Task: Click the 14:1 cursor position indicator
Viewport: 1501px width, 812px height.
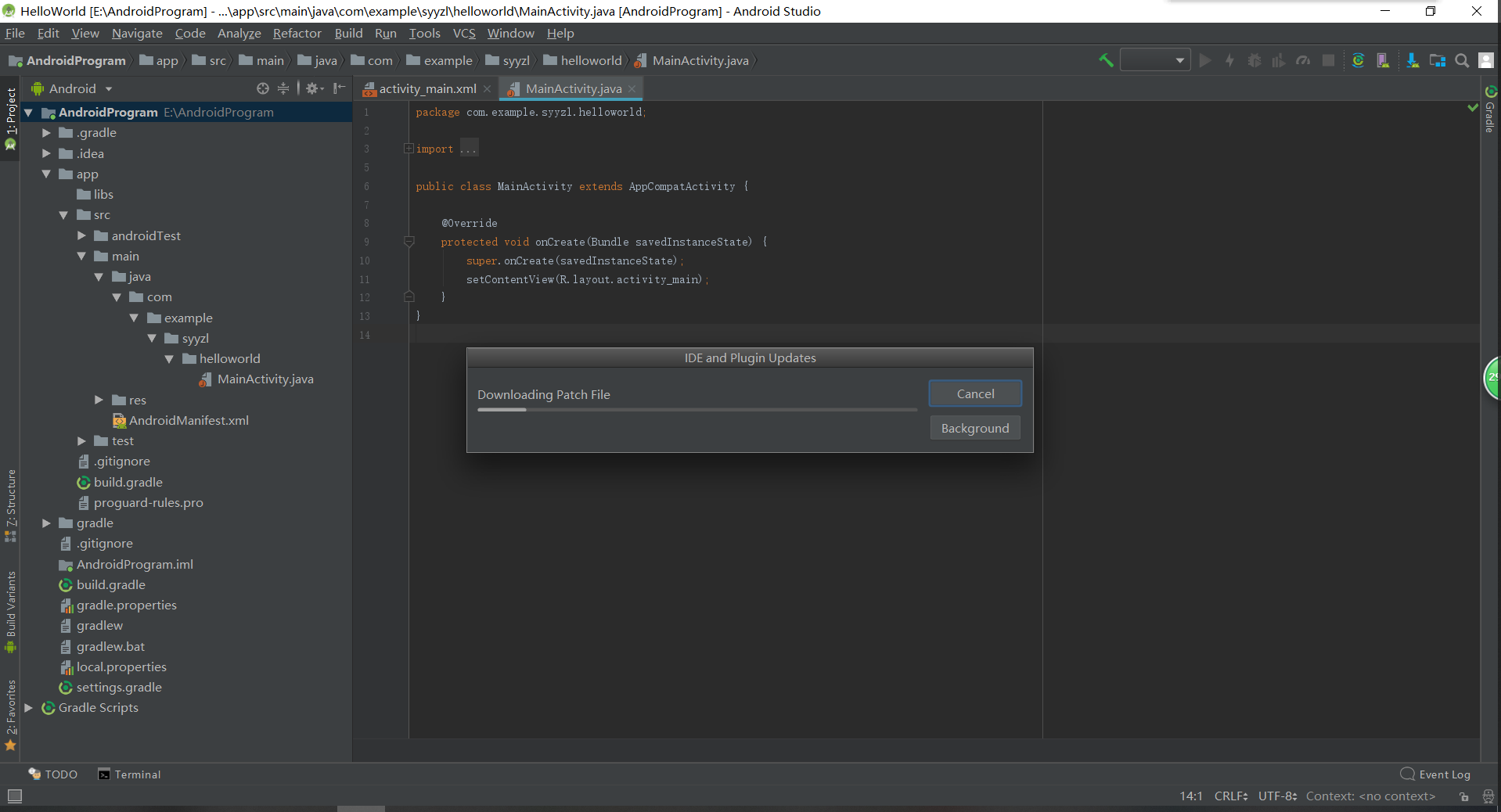Action: [x=1191, y=796]
